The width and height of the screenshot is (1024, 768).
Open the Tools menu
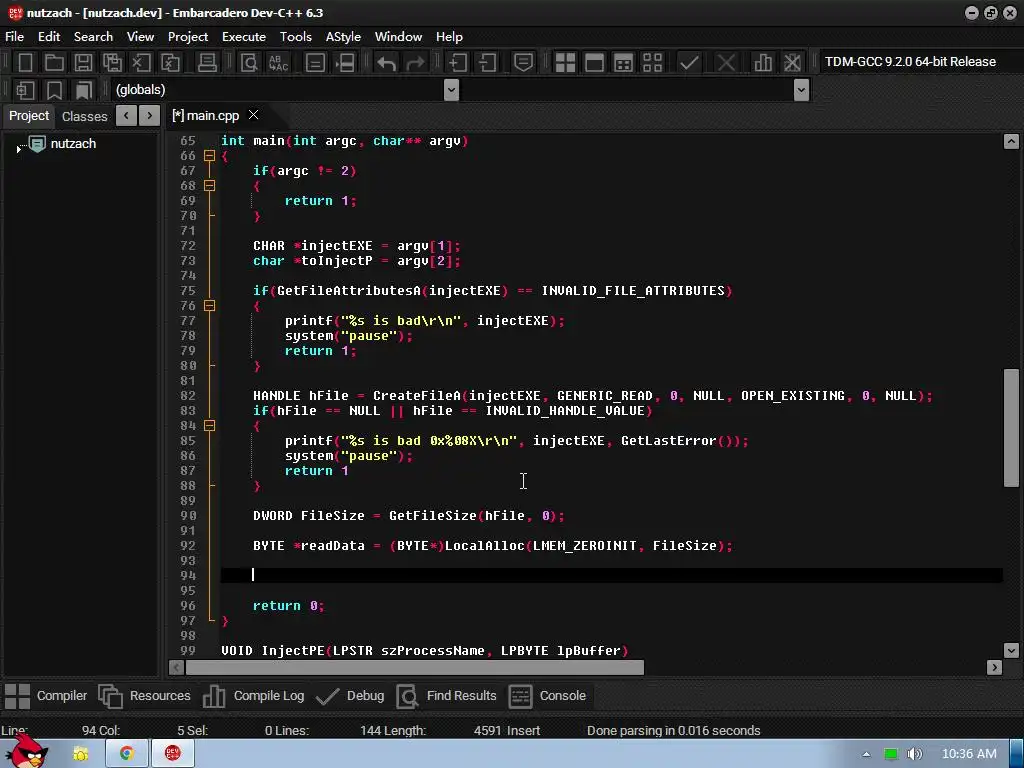(x=295, y=37)
